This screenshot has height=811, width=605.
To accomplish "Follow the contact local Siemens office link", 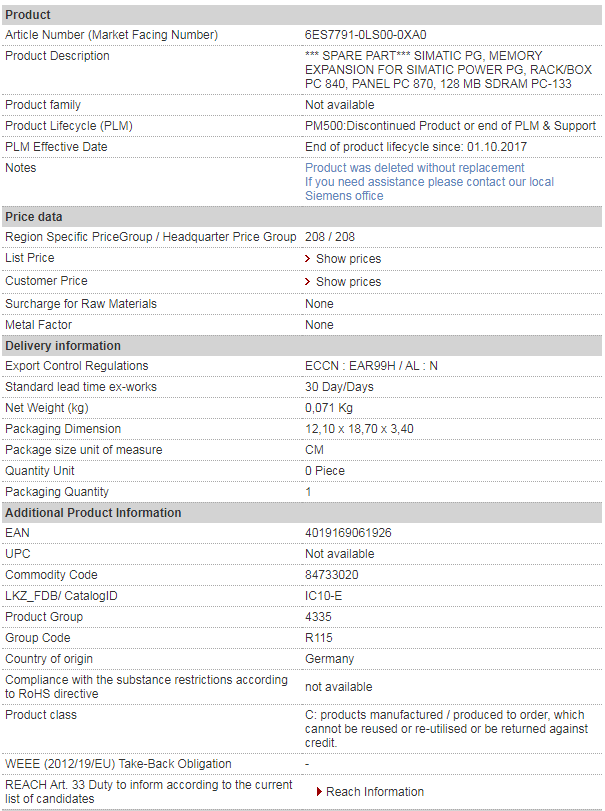I will [x=429, y=189].
